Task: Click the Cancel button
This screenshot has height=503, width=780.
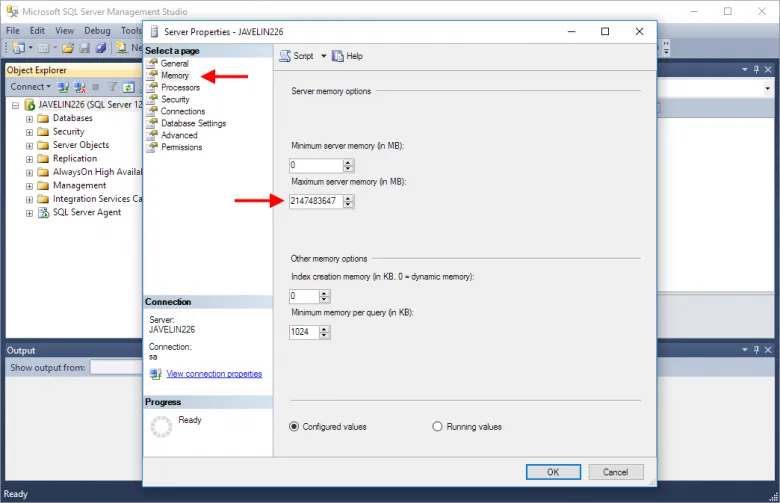Action: (x=616, y=472)
